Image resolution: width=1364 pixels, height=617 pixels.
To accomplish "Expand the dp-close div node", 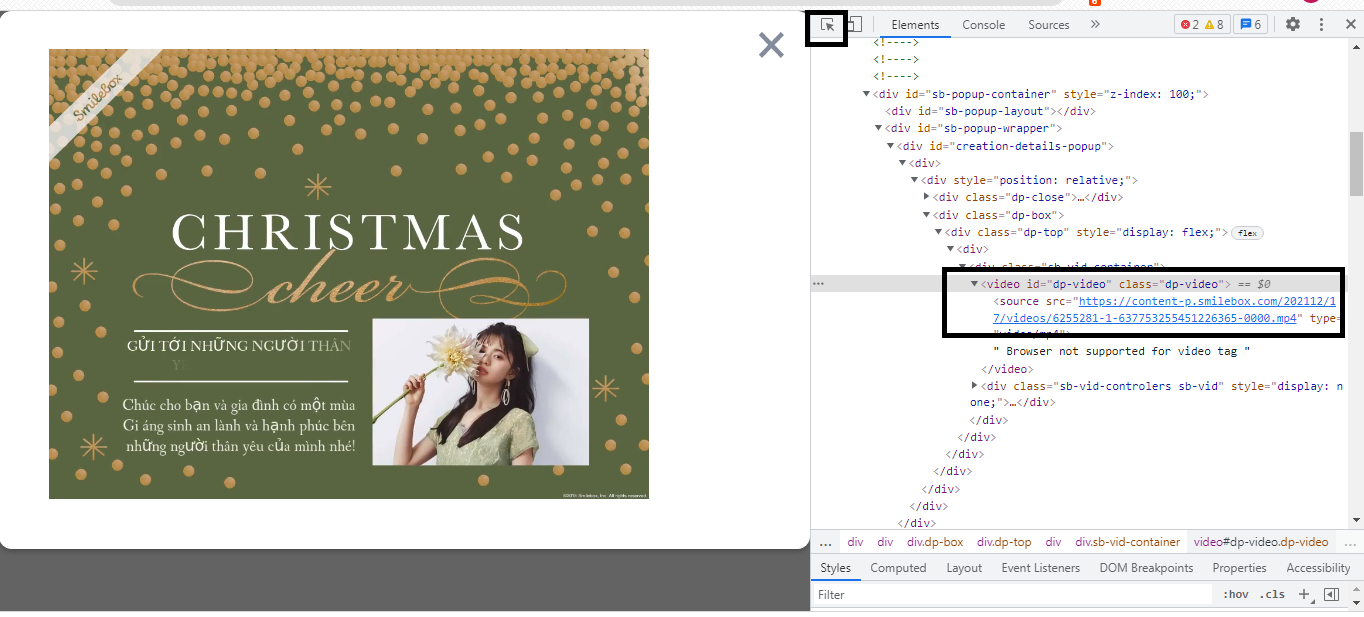I will coord(926,197).
